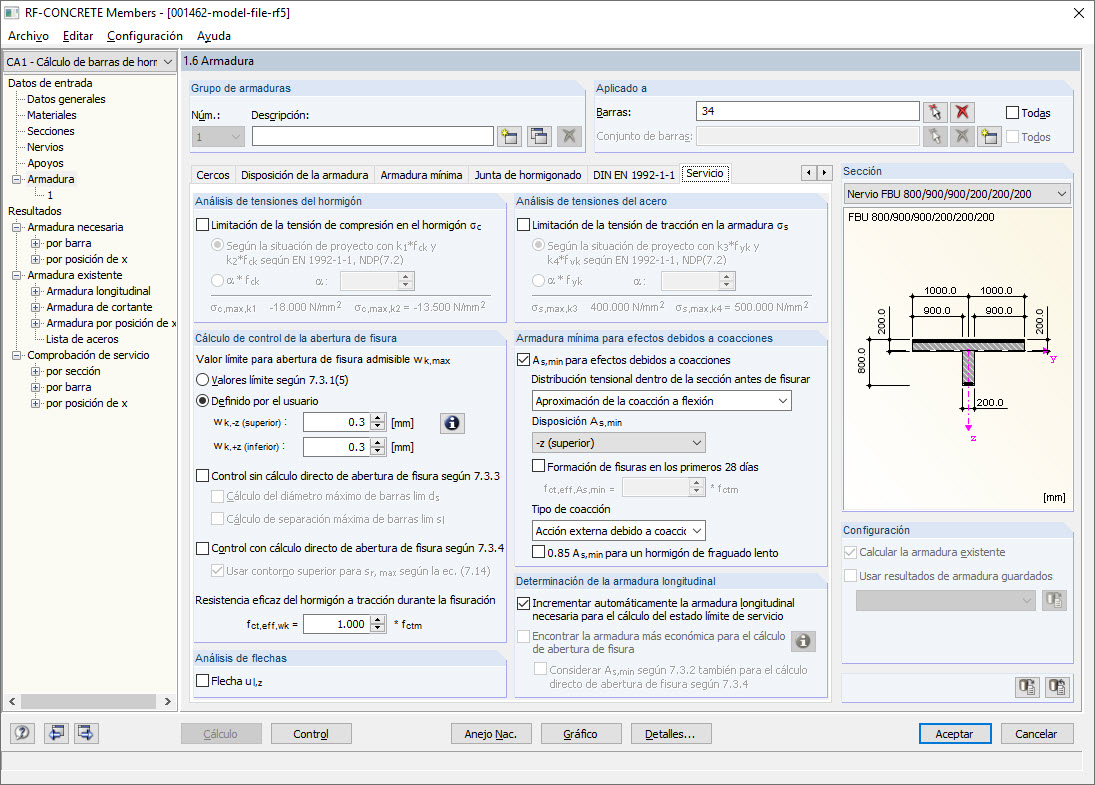Click the Gráfico button
The width and height of the screenshot is (1095, 785).
(580, 734)
